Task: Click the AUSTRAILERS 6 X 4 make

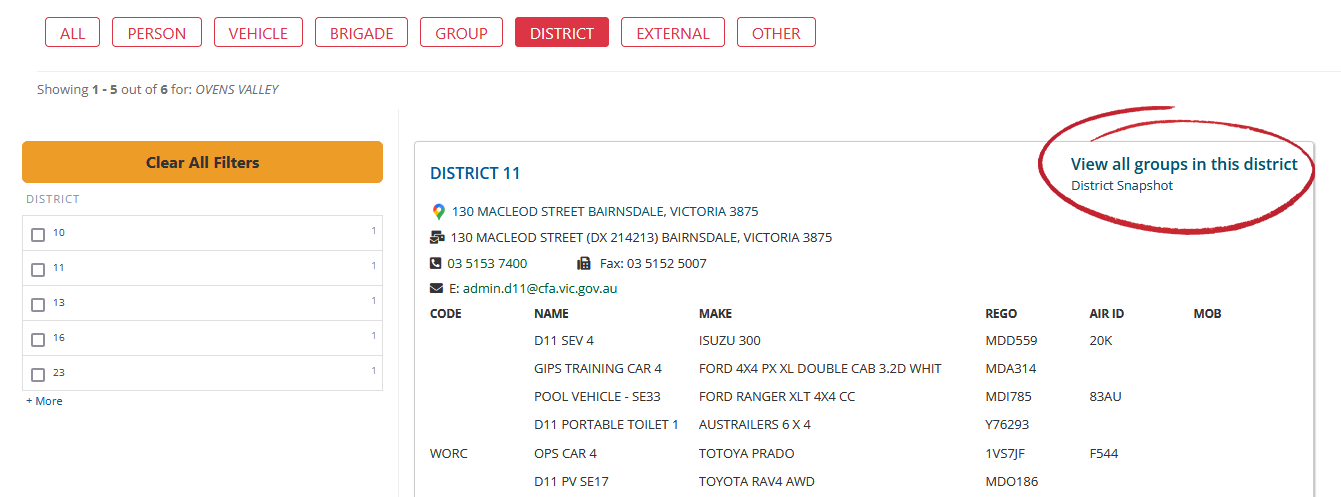Action: (755, 425)
